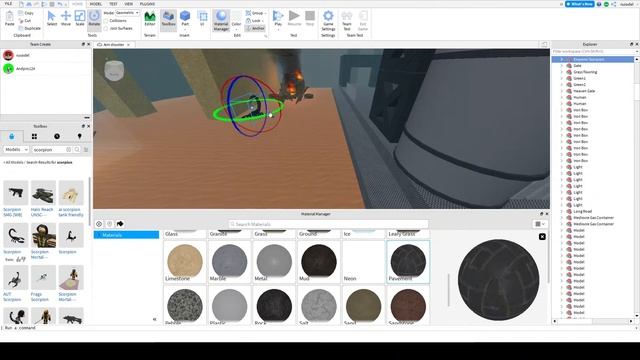Image resolution: width=640 pixels, height=360 pixels.
Task: Open the Lock tool option
Action: [254, 20]
